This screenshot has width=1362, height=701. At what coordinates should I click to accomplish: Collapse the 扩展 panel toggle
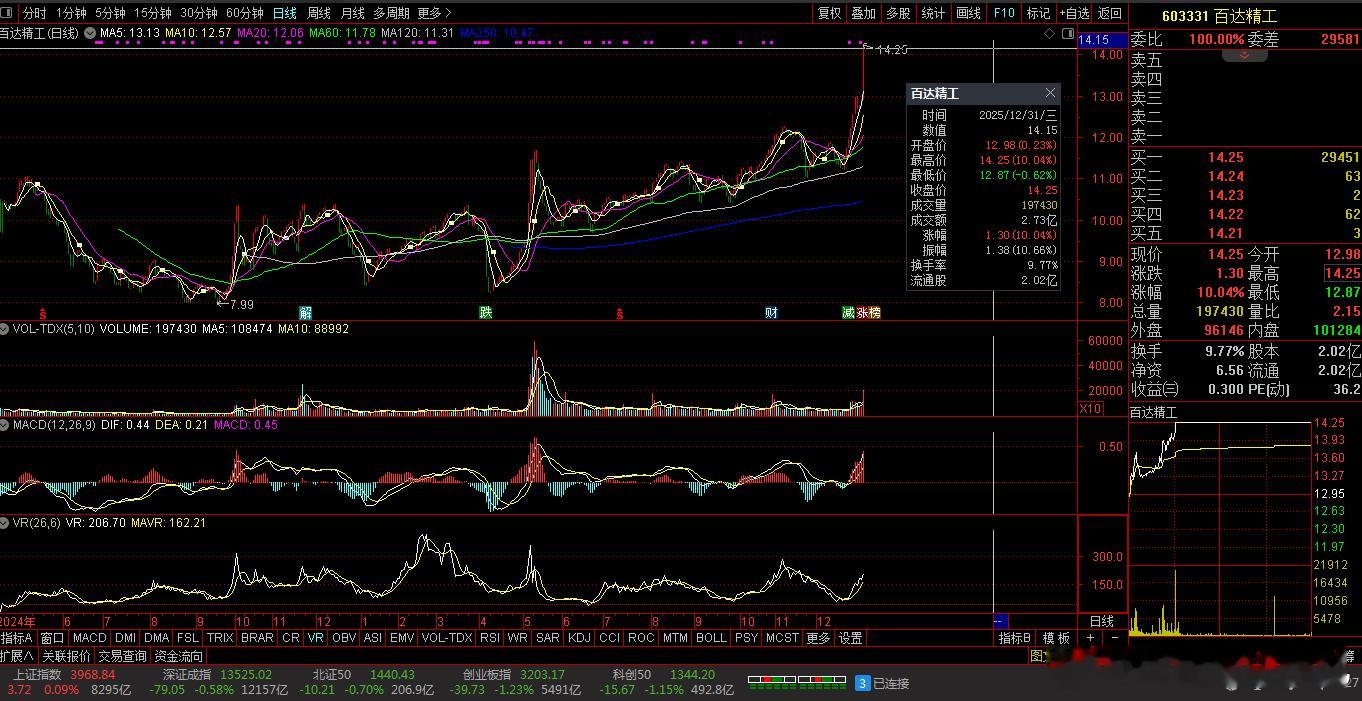click(17, 656)
